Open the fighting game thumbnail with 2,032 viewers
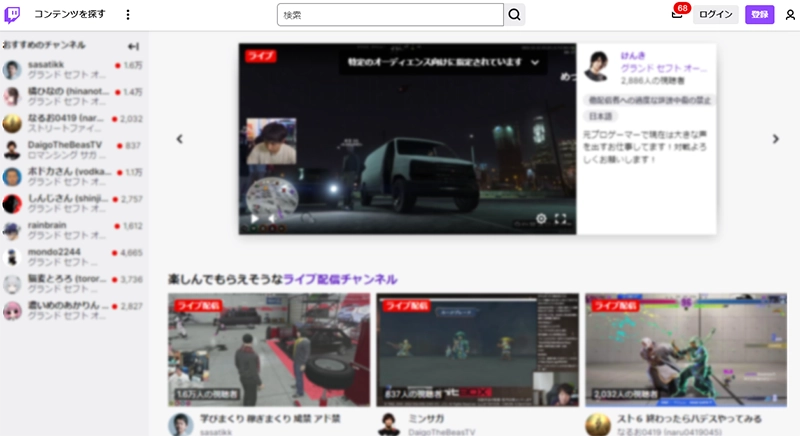The image size is (800, 436). tap(686, 350)
